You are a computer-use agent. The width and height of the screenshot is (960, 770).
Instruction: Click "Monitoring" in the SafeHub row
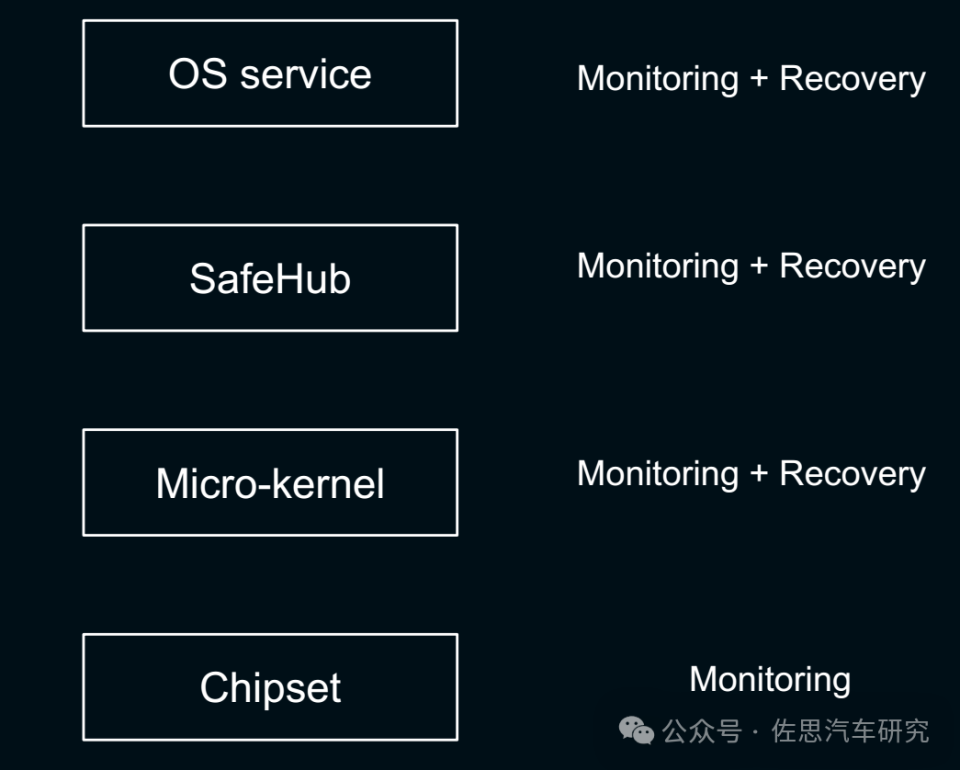(657, 266)
